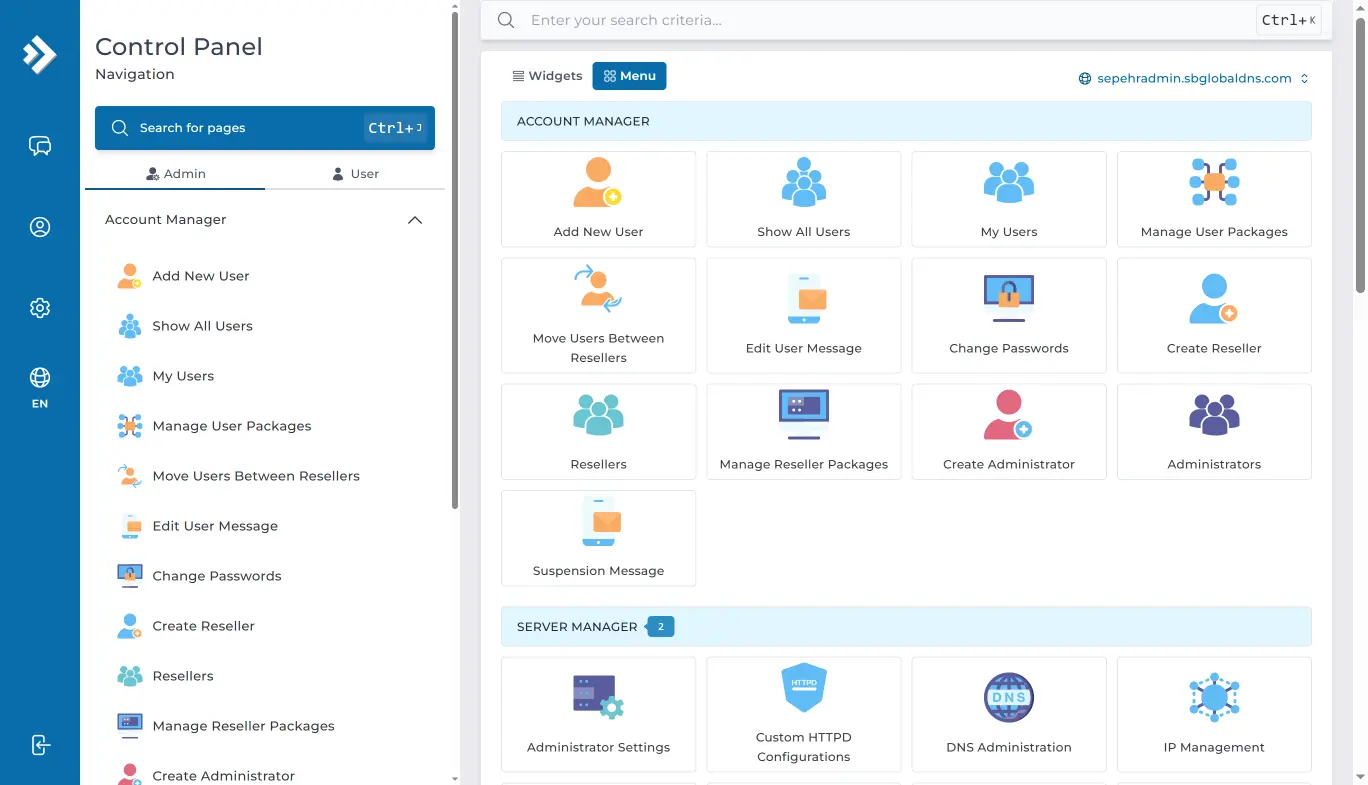The width and height of the screenshot is (1368, 785).
Task: Change language via the EN globe icon
Action: tap(40, 387)
